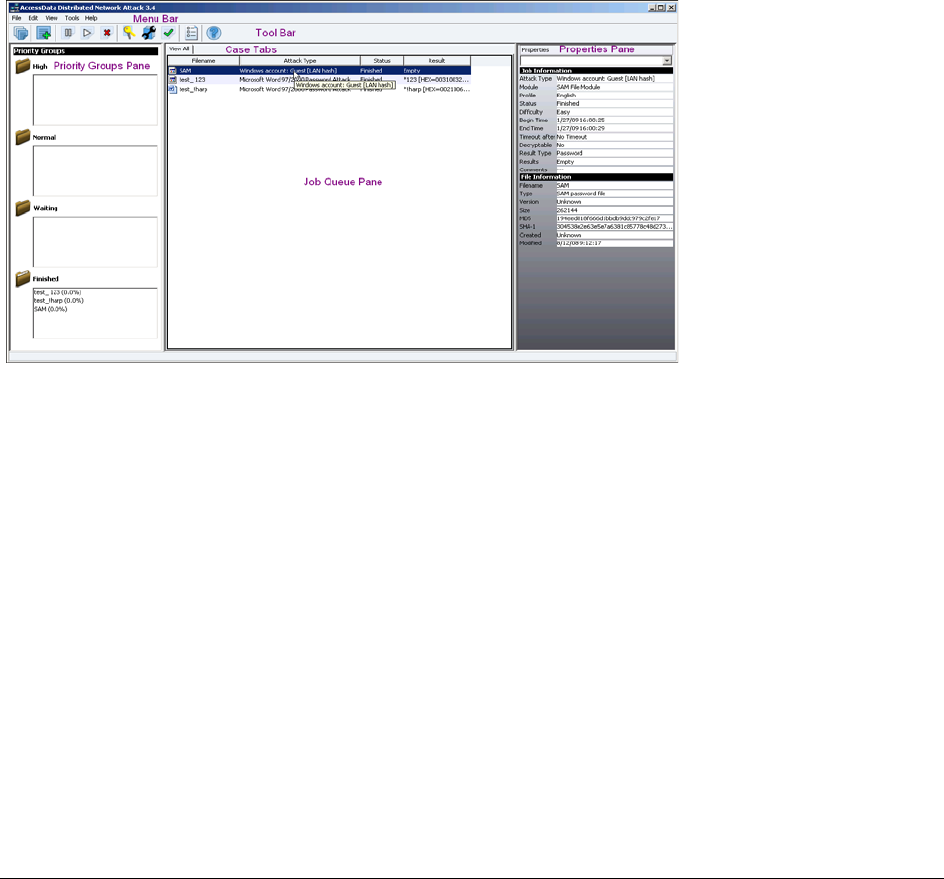
Task: Click the empty Normal priority list box
Action: (95, 170)
